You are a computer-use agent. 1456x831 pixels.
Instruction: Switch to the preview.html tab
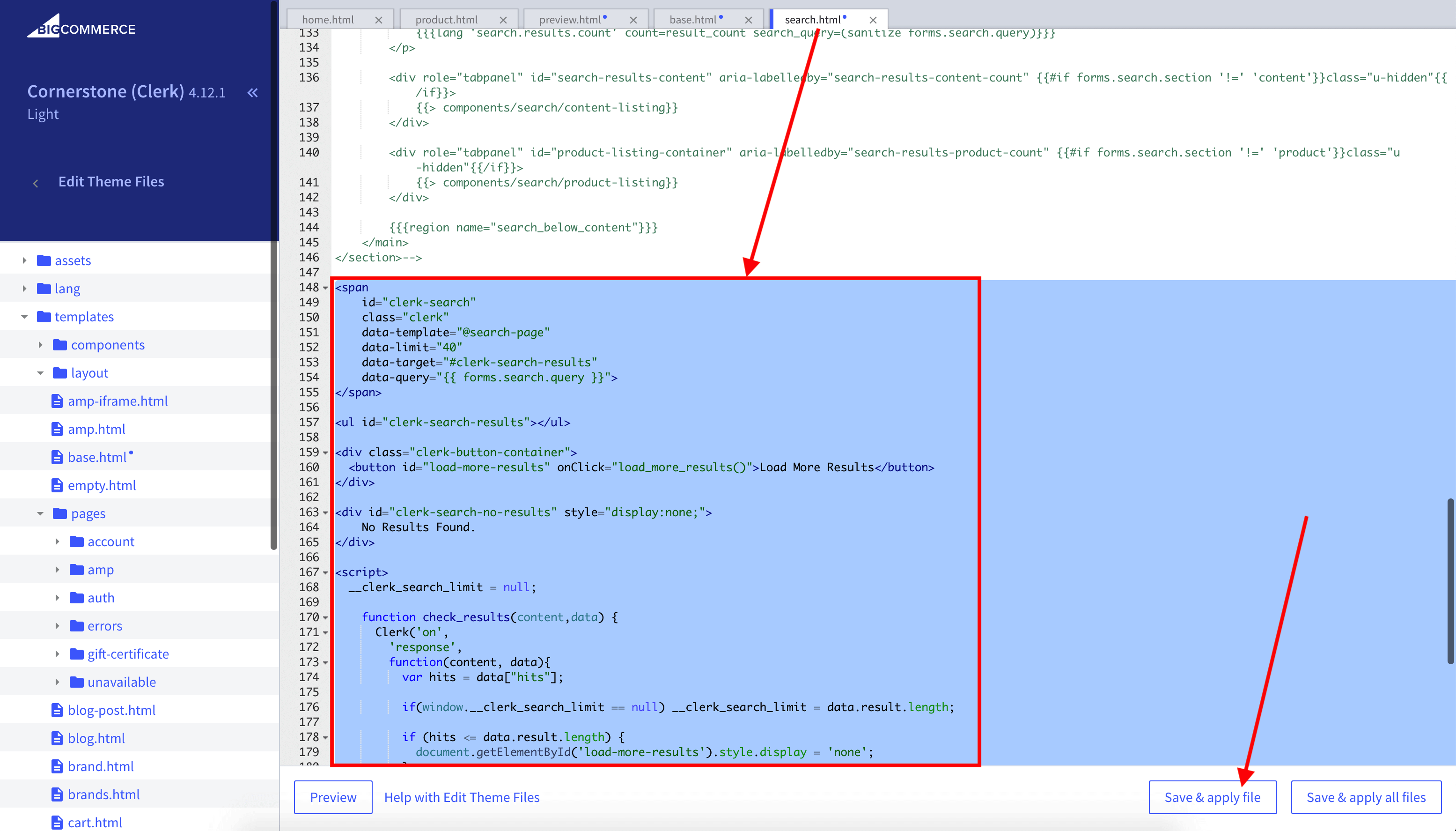(x=570, y=20)
